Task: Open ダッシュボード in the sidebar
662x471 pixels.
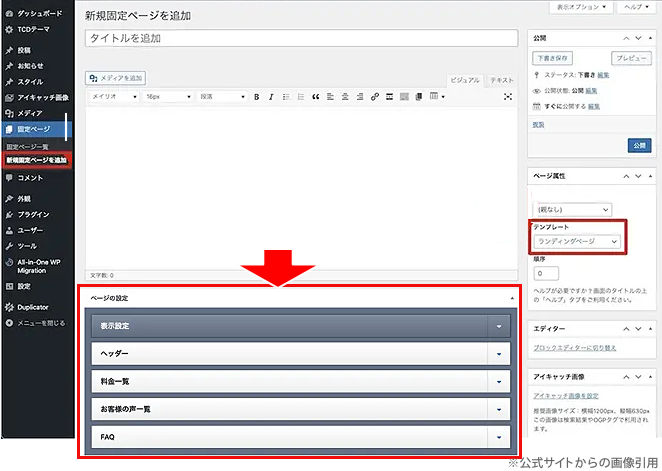Action: pos(38,15)
